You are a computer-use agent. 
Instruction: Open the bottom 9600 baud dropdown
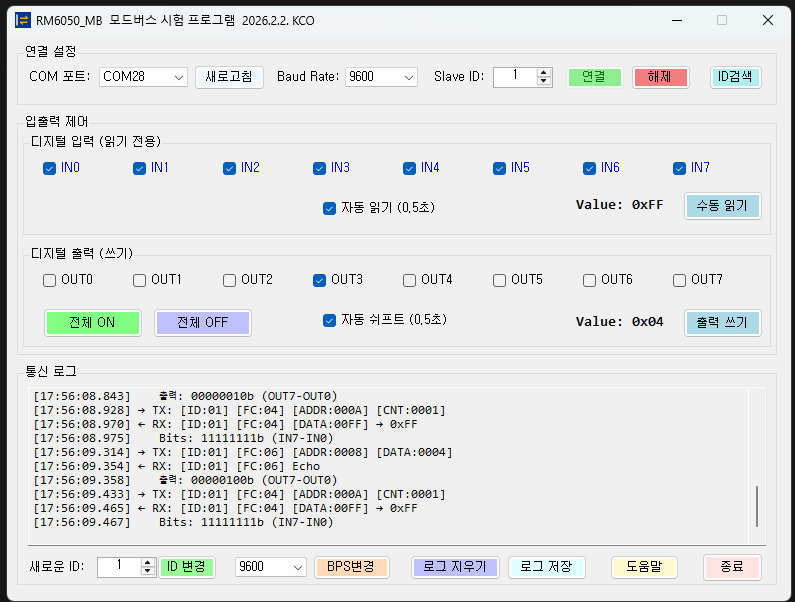tap(271, 567)
